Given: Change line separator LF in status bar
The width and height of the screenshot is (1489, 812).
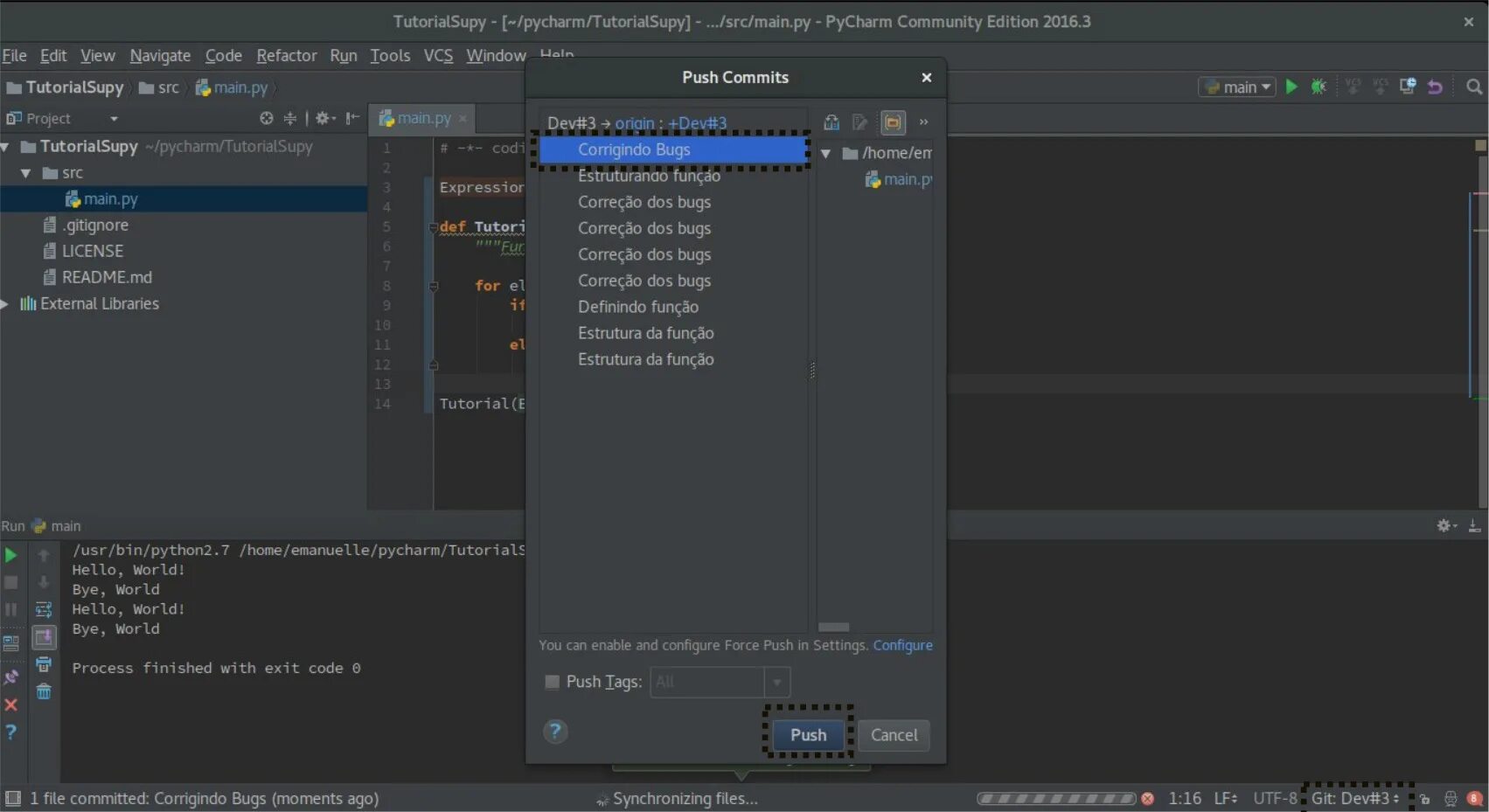Looking at the screenshot, I should pyautogui.click(x=1226, y=798).
